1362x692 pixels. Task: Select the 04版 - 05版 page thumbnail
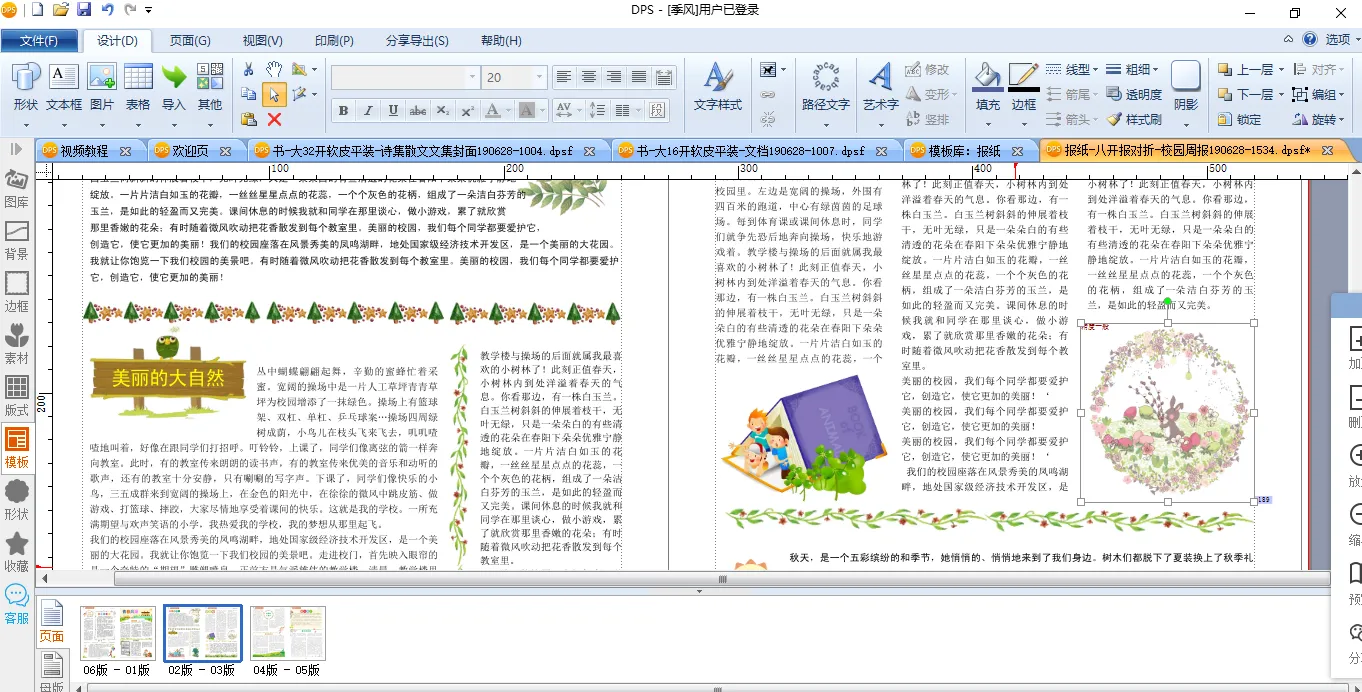tap(287, 641)
